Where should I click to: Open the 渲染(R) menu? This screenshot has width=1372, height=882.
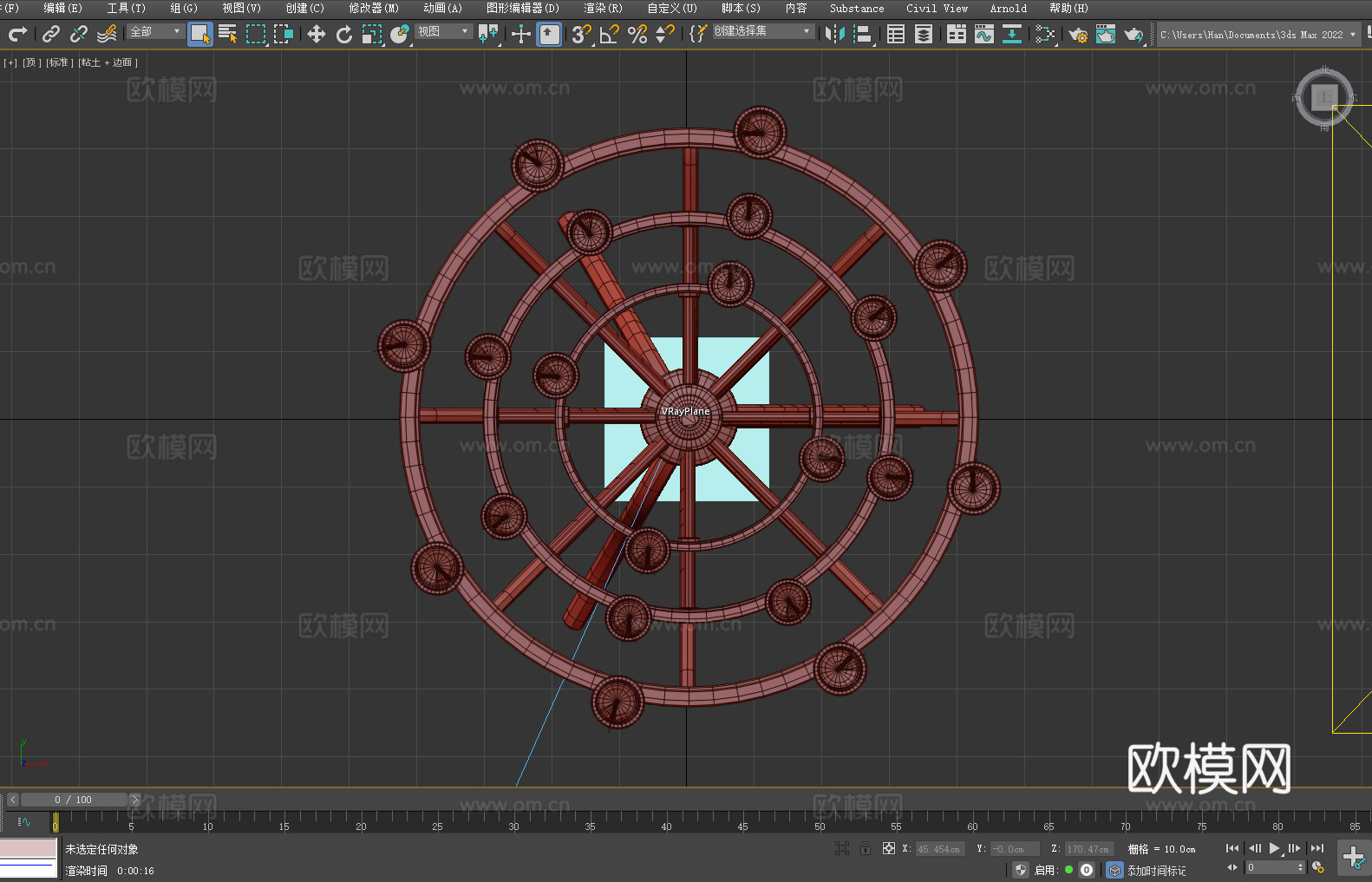[x=603, y=8]
